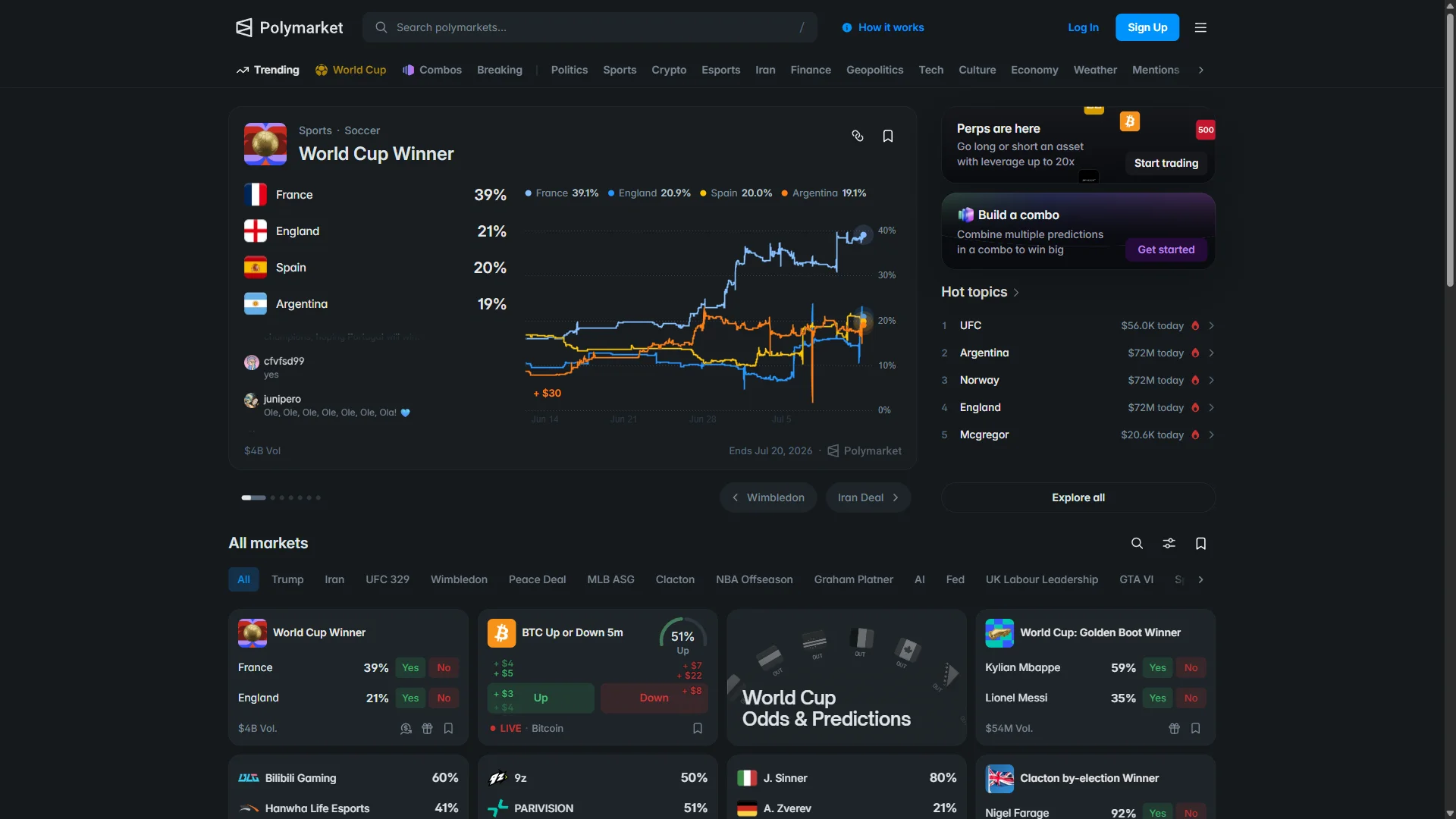Bookmark the BTC Up or Down 5m market
Viewport: 1456px width, 819px height.
(698, 728)
